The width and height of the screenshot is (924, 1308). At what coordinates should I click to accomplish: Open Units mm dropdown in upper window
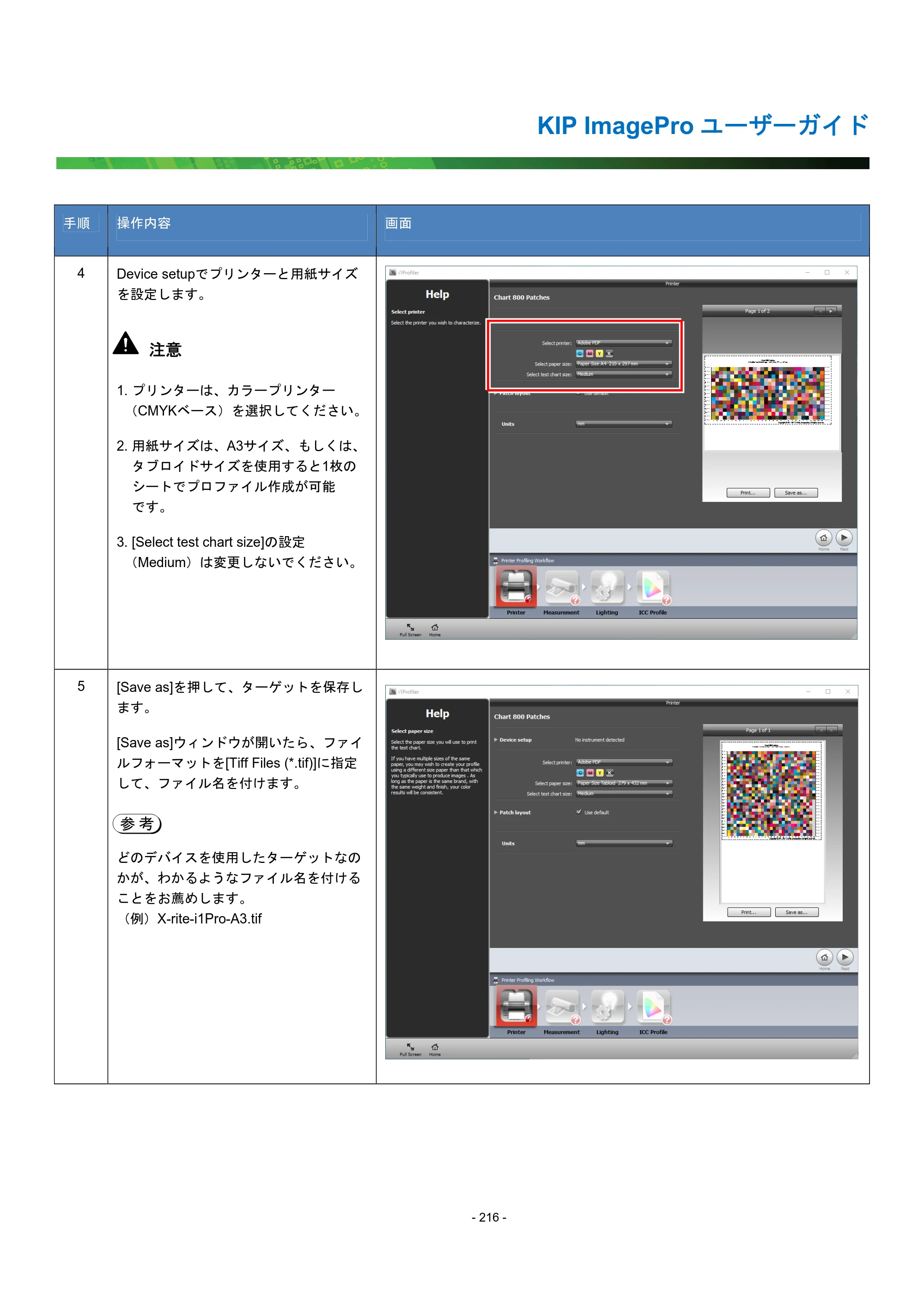pos(624,424)
